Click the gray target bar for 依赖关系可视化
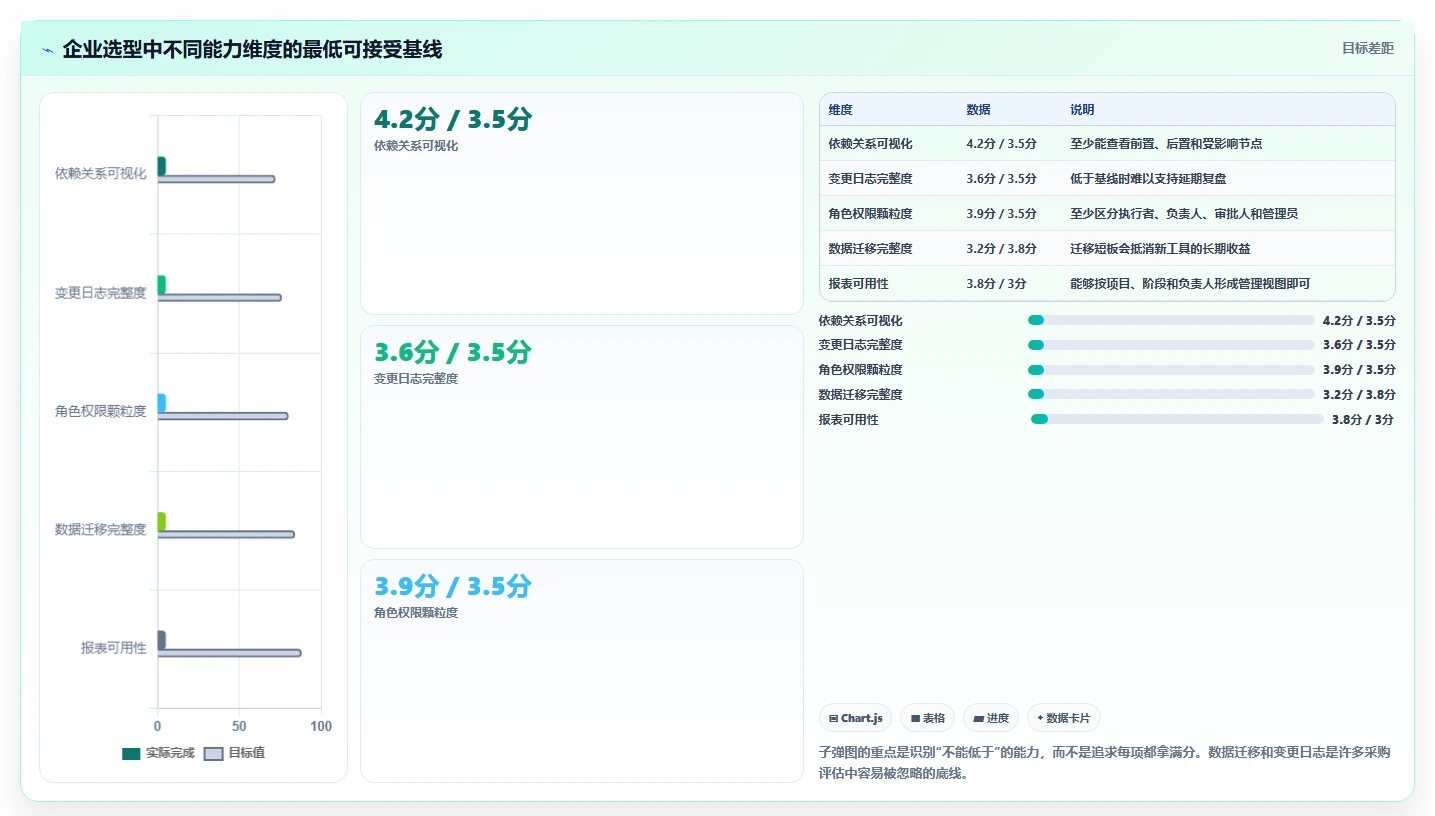This screenshot has height=816, width=1435. (216, 179)
